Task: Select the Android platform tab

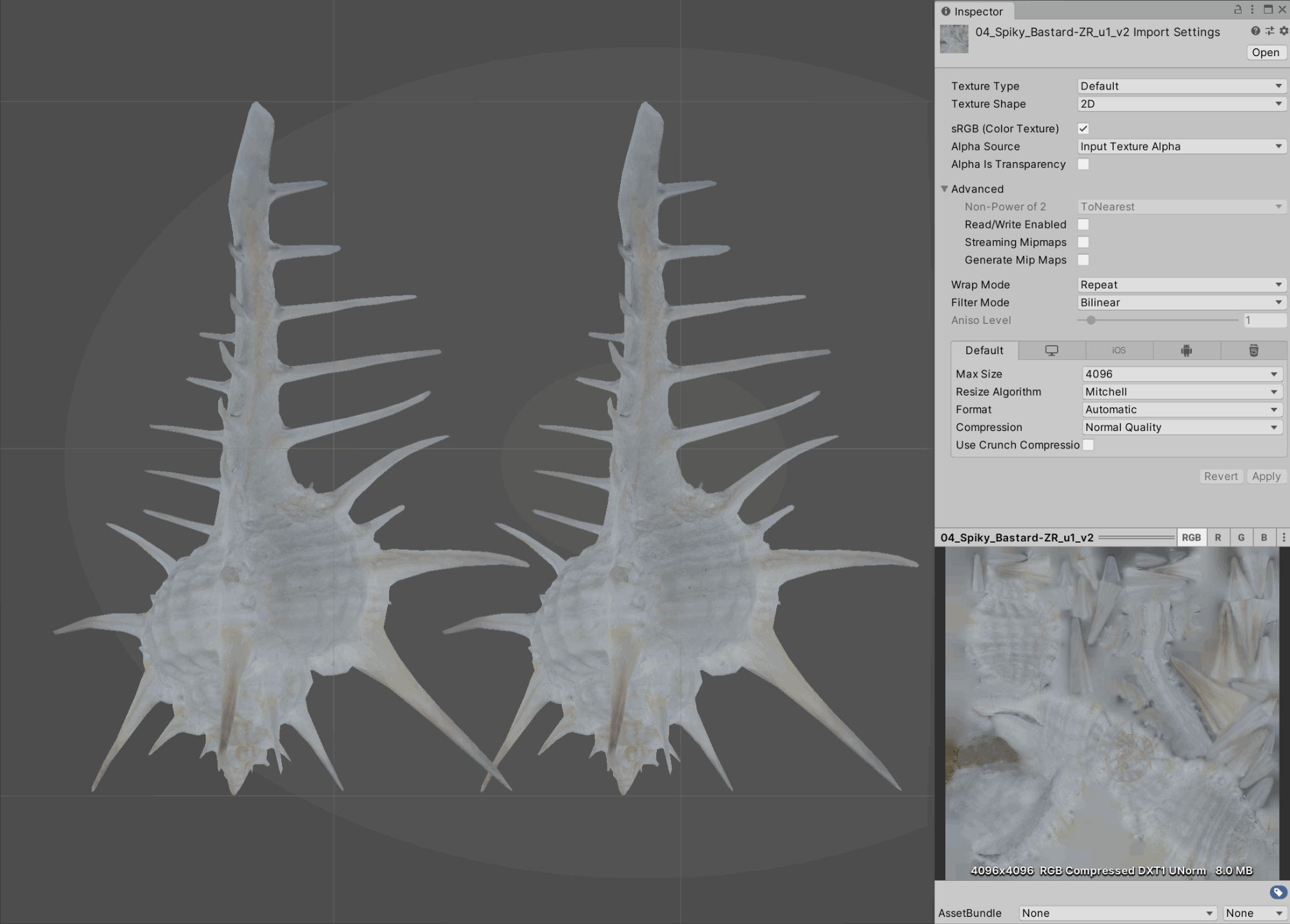Action: click(x=1186, y=350)
